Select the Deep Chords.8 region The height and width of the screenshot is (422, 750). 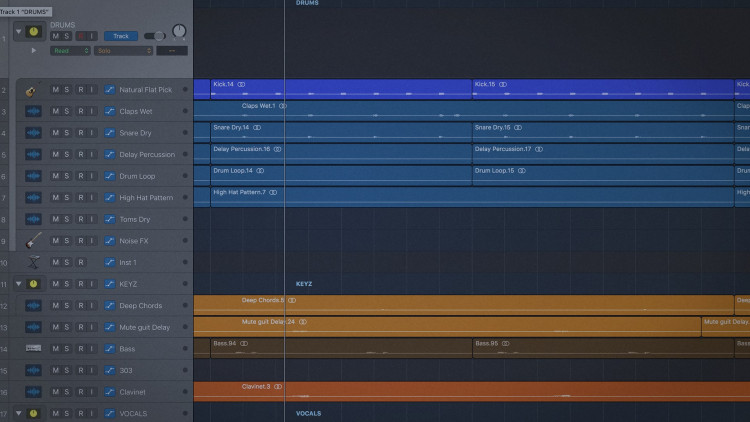pos(463,305)
